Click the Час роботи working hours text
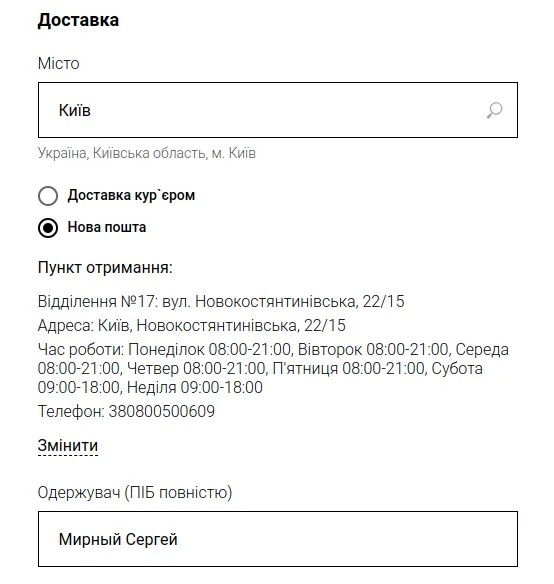 click(273, 368)
